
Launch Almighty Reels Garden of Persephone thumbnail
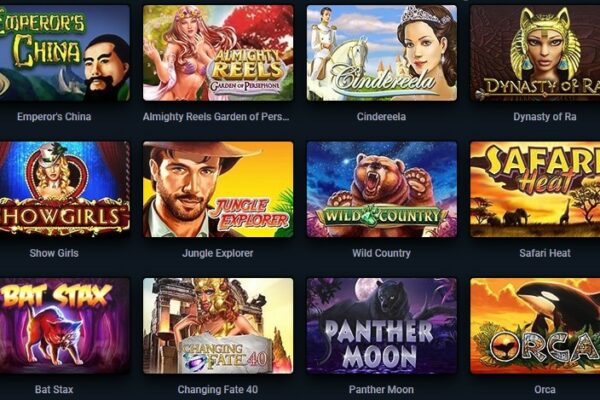[218, 53]
